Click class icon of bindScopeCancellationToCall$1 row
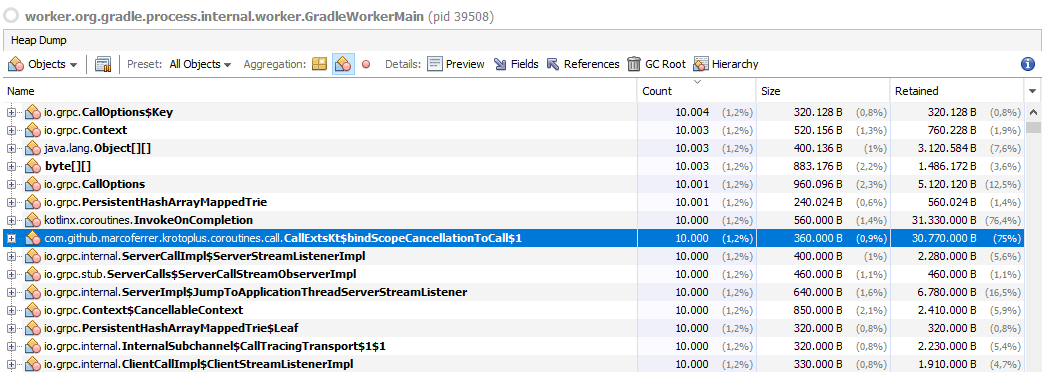1046x372 pixels. click(x=33, y=238)
